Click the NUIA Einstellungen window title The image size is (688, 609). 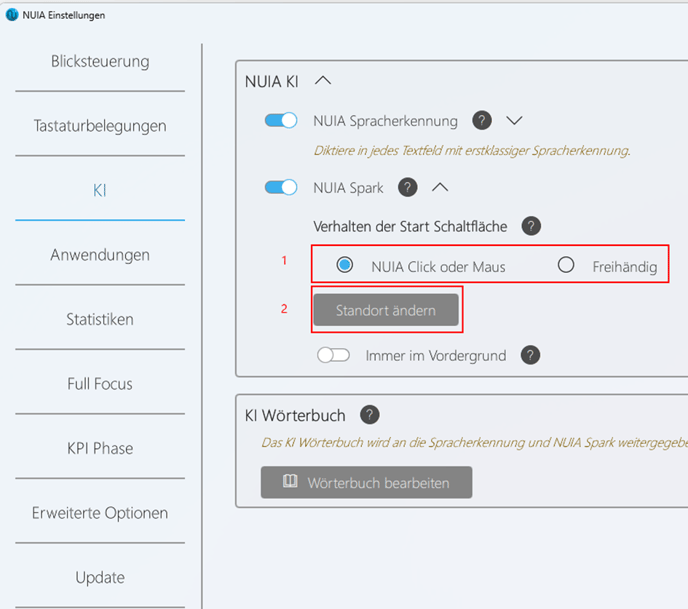click(x=64, y=15)
